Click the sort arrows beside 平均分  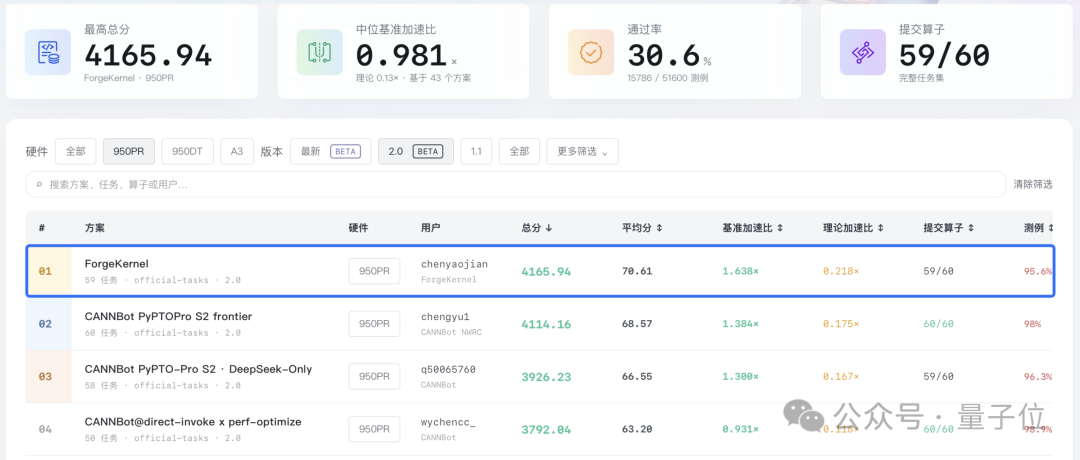659,228
